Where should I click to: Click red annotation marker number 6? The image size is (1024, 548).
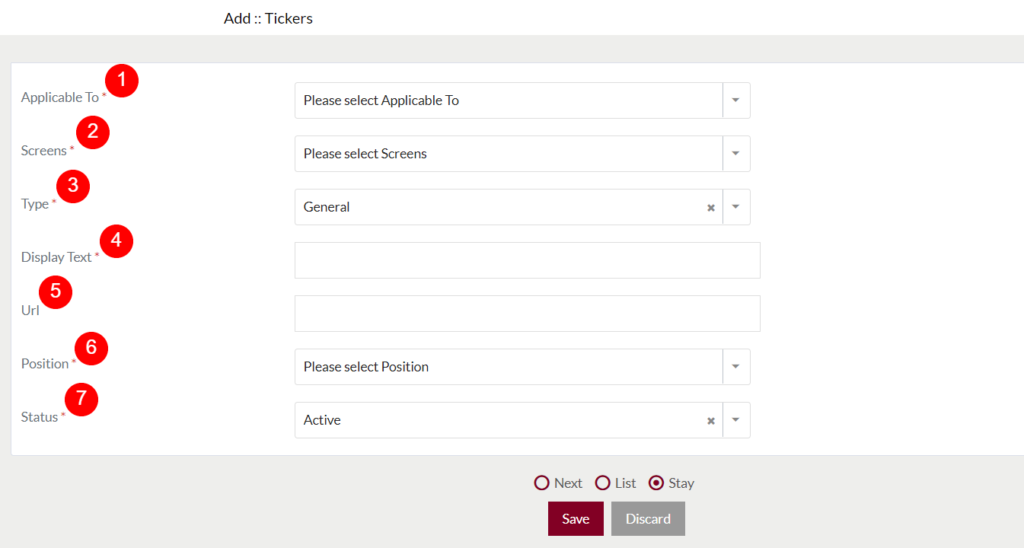click(91, 348)
